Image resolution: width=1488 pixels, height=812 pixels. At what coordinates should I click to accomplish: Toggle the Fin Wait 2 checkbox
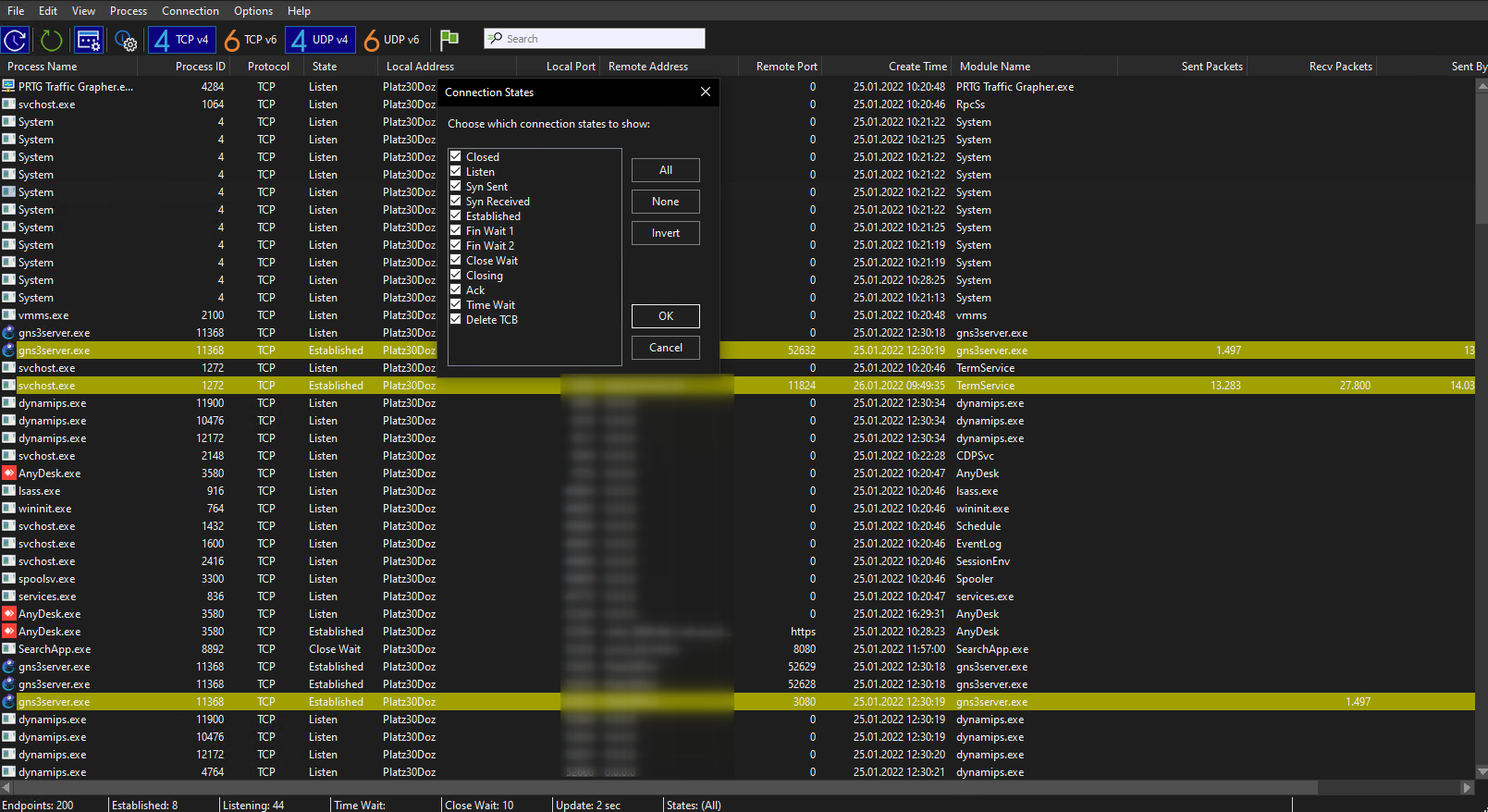point(455,245)
